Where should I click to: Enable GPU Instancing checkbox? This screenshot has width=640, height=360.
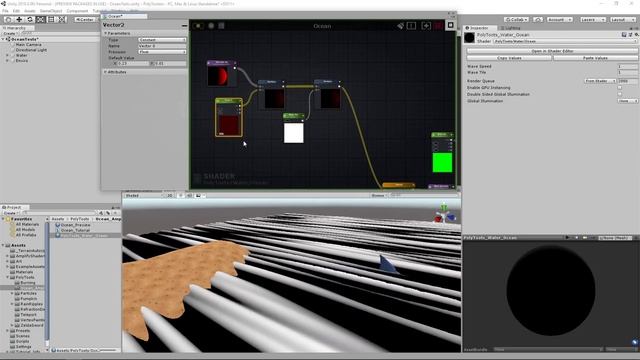tap(620, 88)
